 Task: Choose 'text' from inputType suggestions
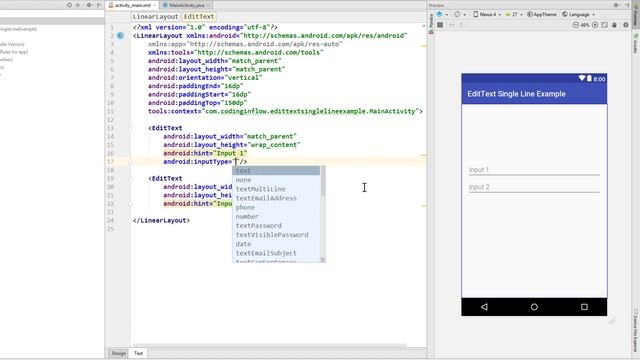pyautogui.click(x=276, y=171)
